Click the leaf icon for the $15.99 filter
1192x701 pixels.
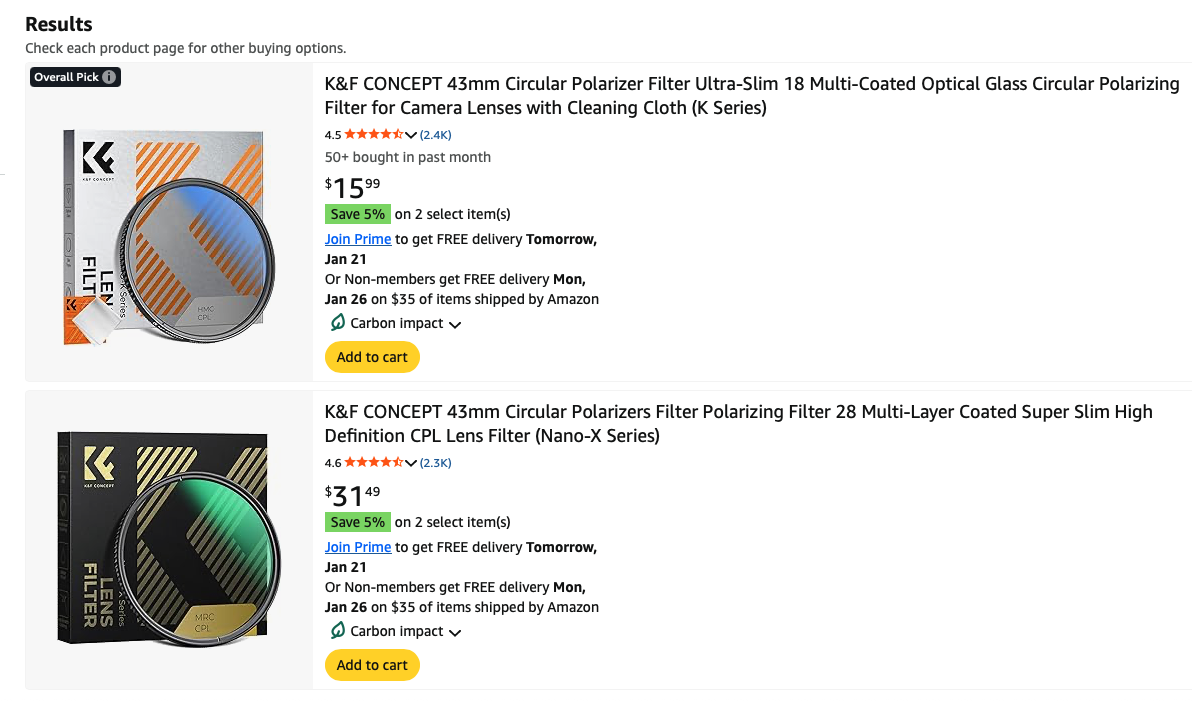click(x=338, y=323)
